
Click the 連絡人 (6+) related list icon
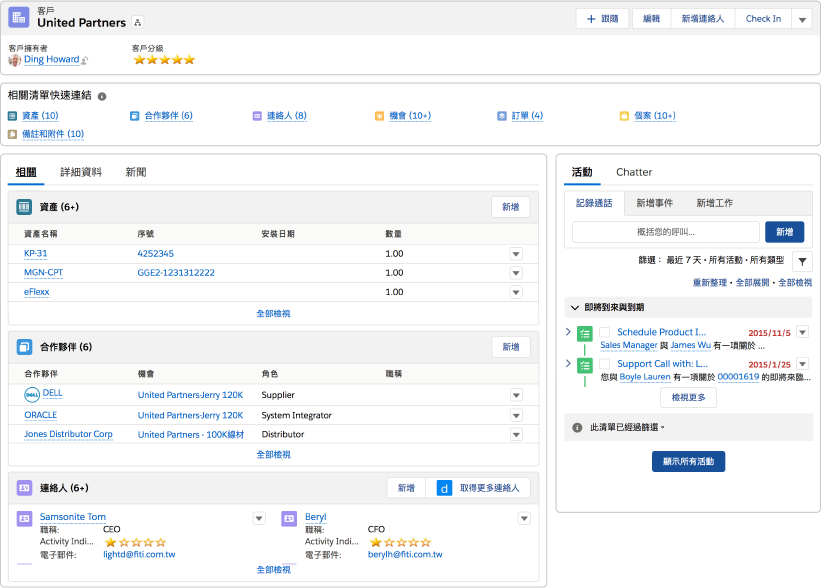(x=25, y=488)
